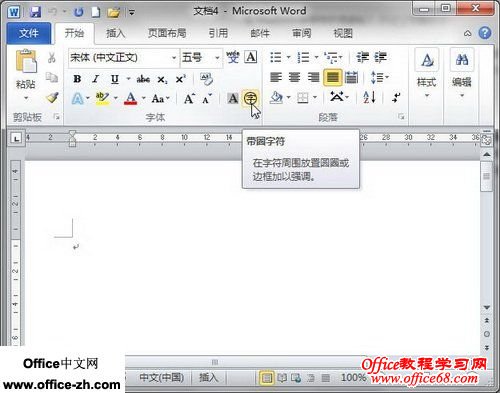Click the text highlight color marker
This screenshot has width=500, height=393.
(102, 98)
